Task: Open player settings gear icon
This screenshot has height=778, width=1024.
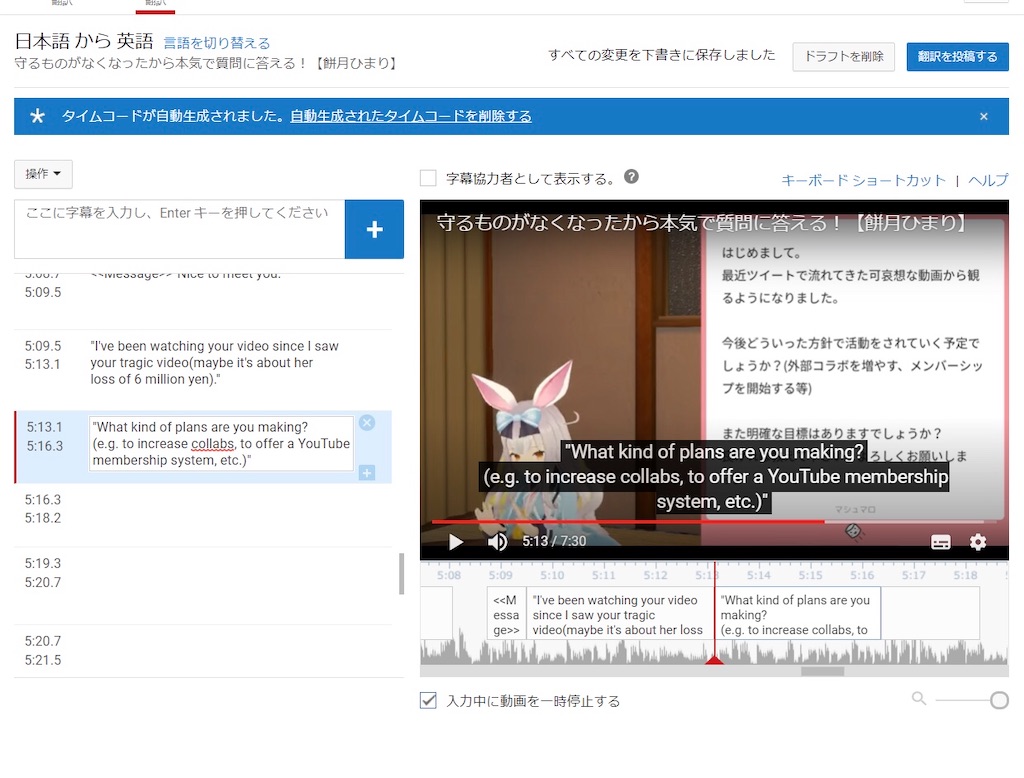Action: [x=978, y=542]
